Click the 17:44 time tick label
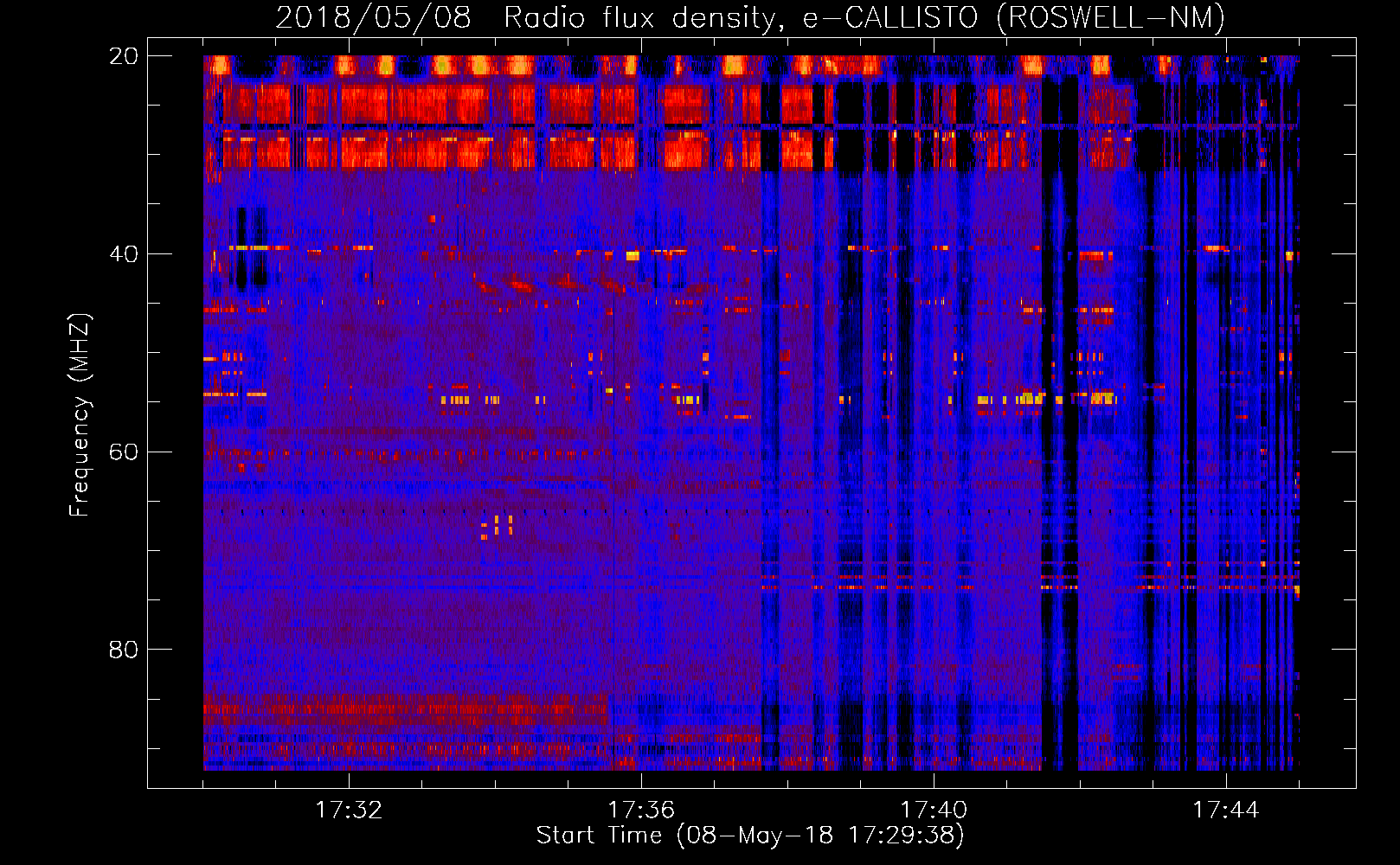Screen dimensions: 1400x865 (x=1226, y=811)
